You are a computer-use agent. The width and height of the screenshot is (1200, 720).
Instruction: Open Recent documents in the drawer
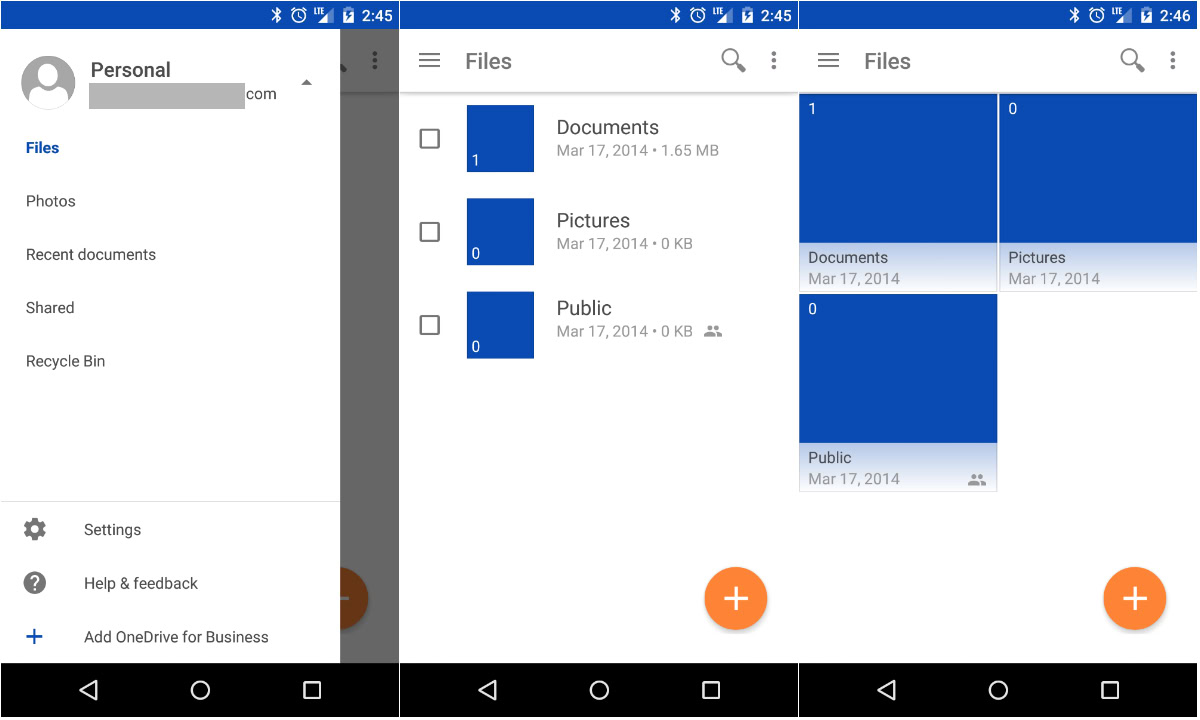click(x=91, y=255)
